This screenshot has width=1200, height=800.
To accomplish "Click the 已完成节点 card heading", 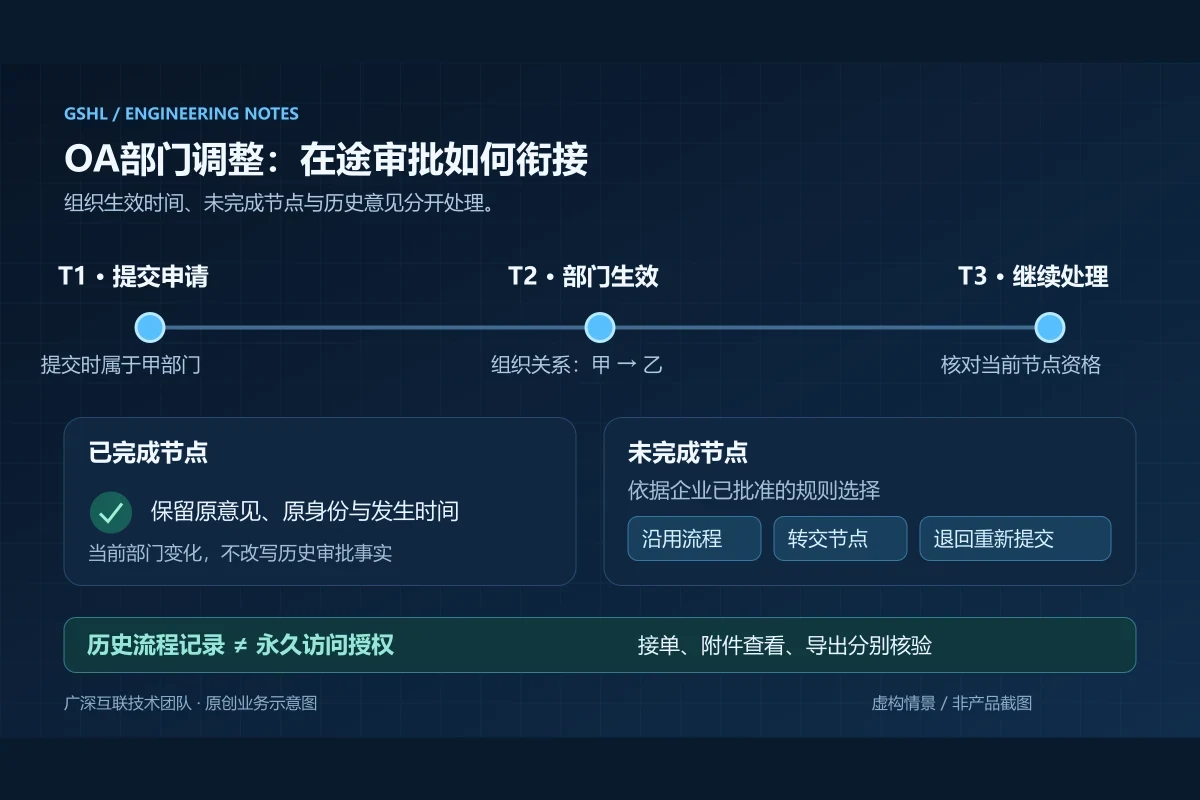I will pos(148,452).
